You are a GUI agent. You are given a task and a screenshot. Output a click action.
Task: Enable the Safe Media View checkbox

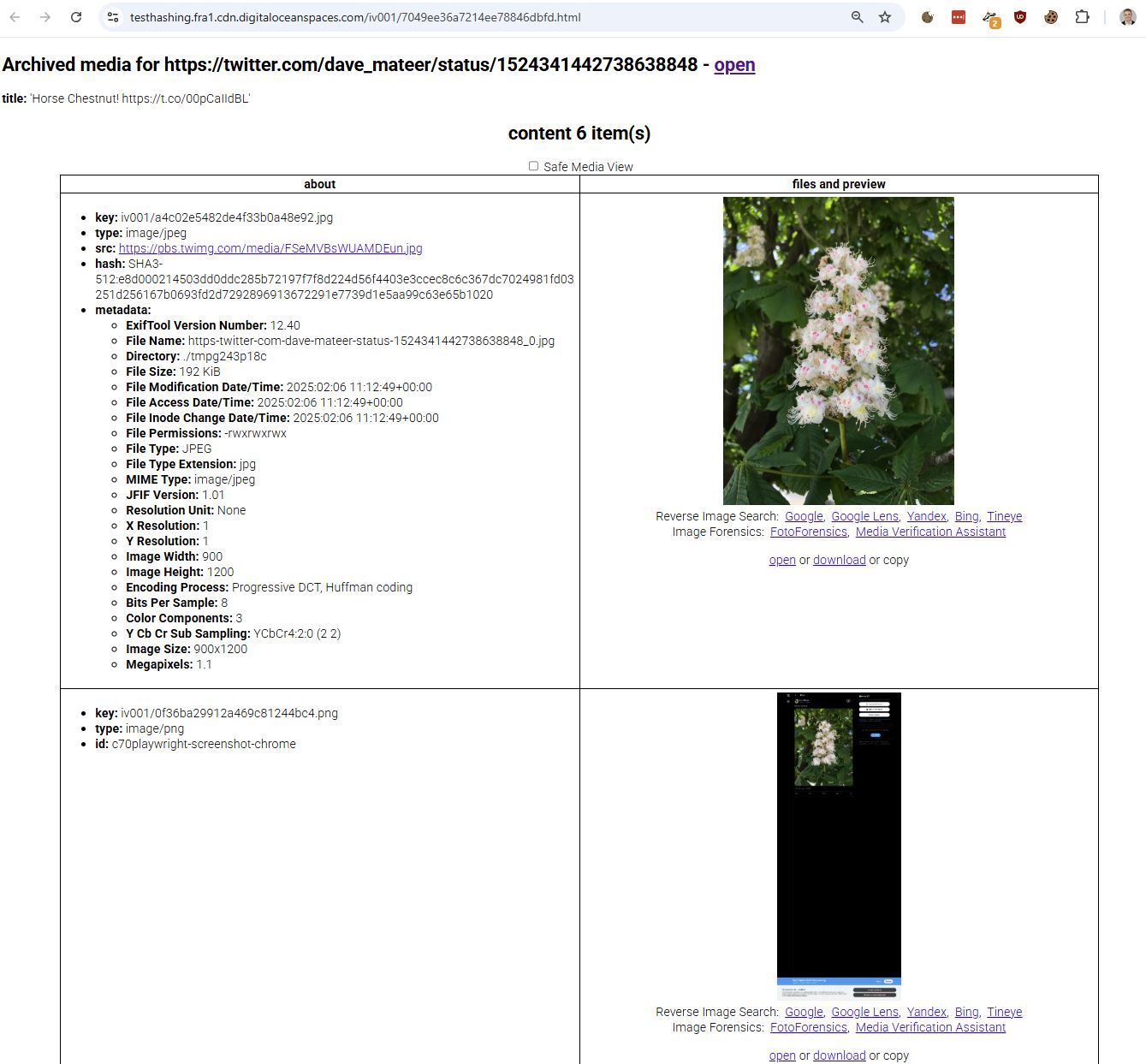[x=533, y=166]
